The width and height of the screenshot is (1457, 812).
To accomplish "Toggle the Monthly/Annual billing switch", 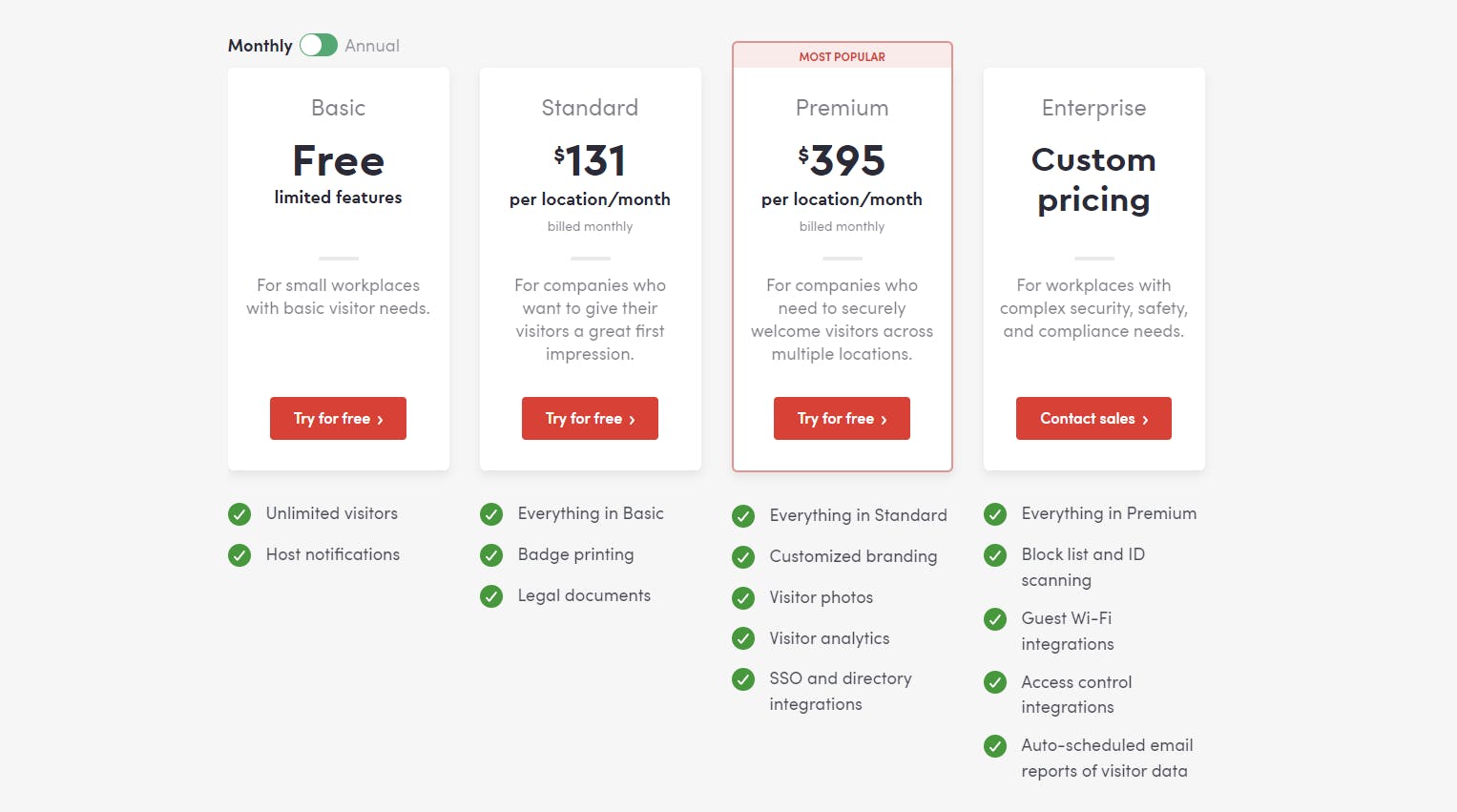I will 319,46.
